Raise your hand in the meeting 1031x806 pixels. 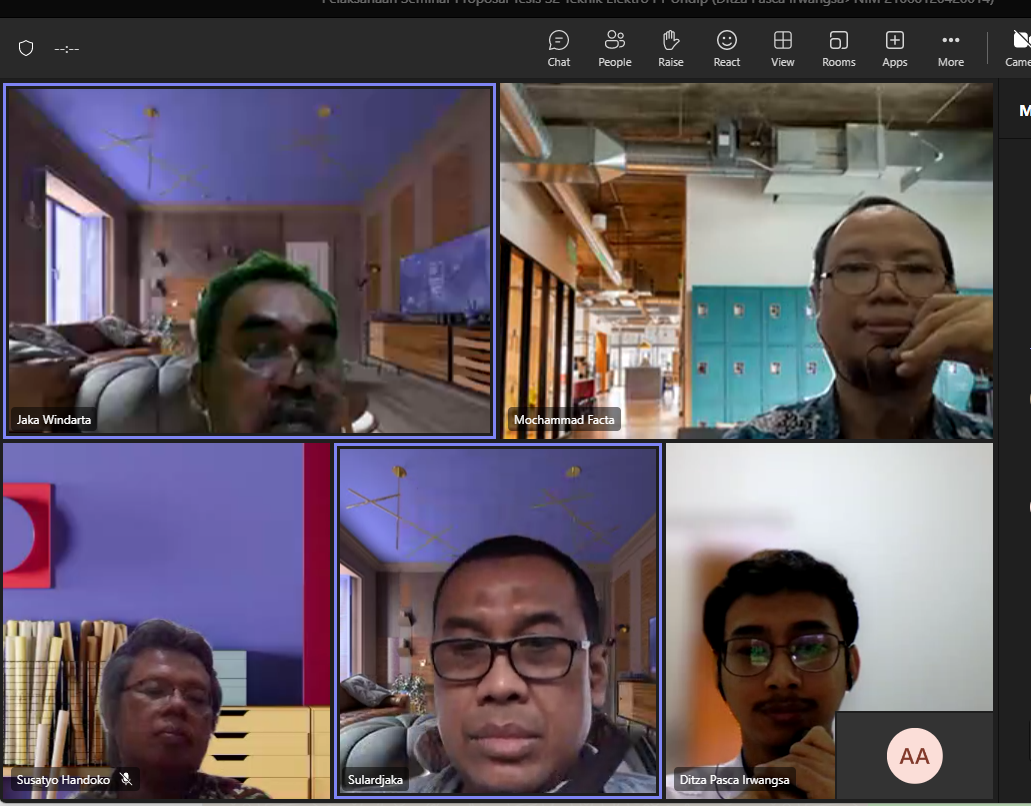[x=670, y=48]
